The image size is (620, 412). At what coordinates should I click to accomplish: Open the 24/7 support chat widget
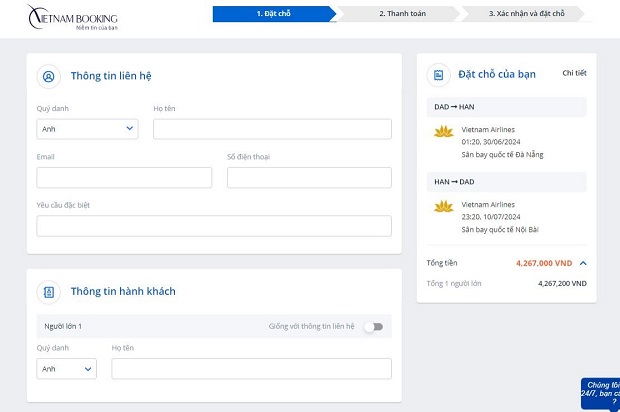tap(599, 393)
